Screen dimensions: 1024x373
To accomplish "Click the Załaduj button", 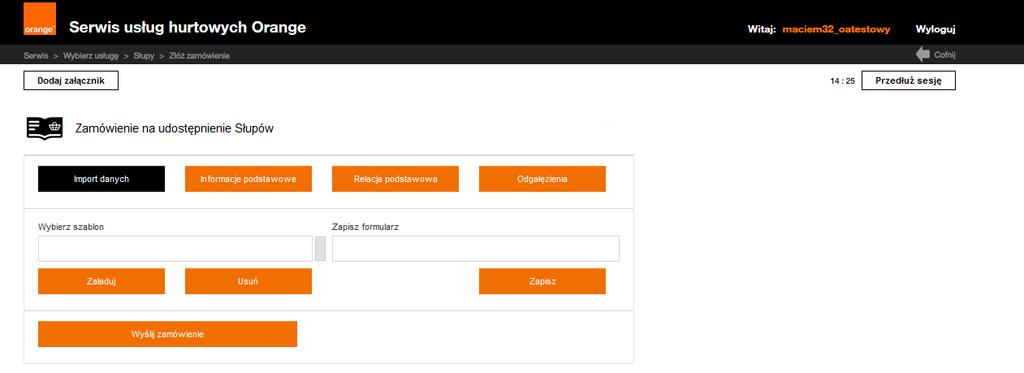I will click(101, 282).
